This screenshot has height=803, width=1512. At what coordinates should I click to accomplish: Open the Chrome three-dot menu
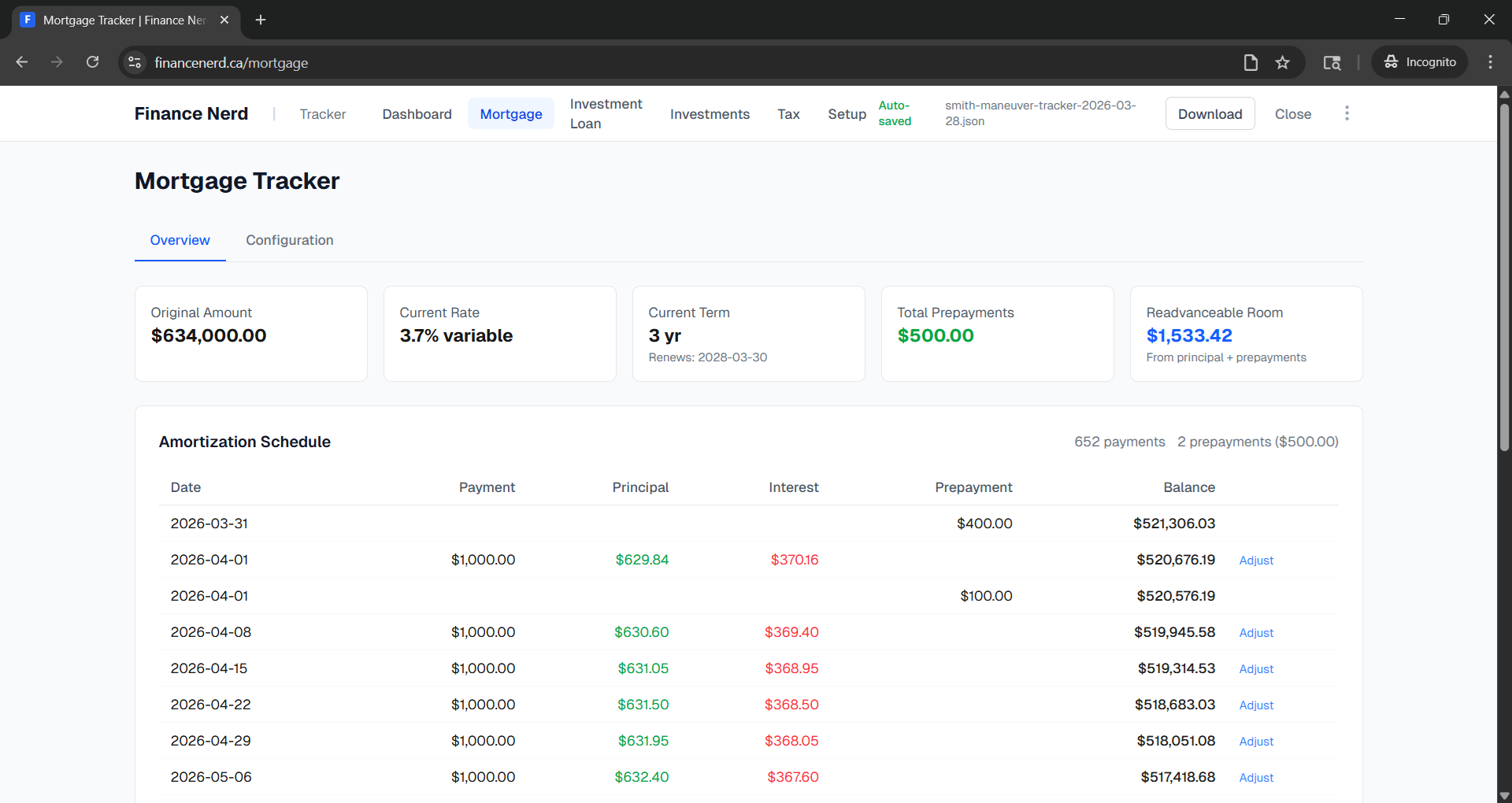click(x=1490, y=61)
